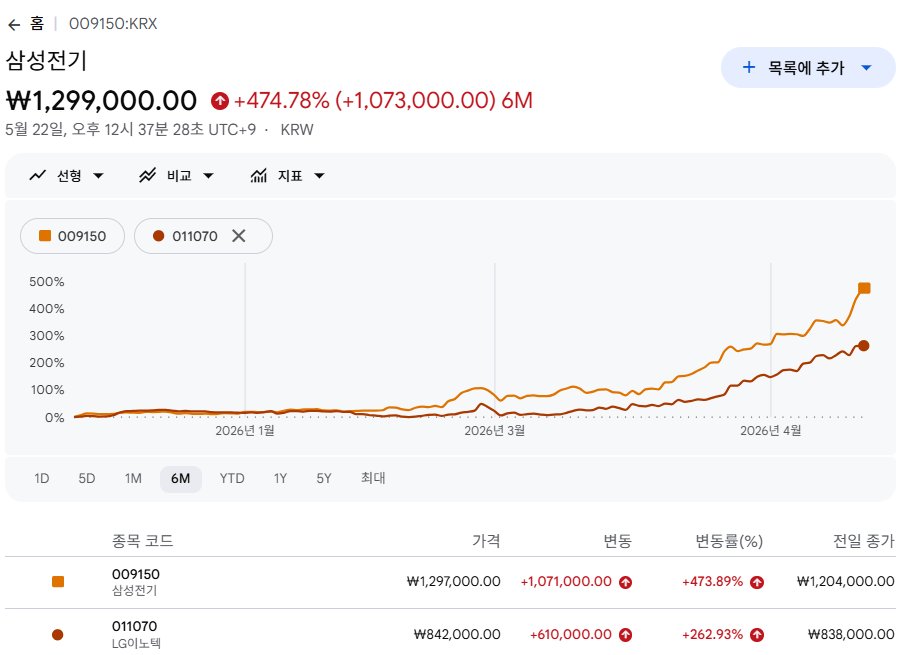Open the 비교 compare dropdown

[176, 176]
